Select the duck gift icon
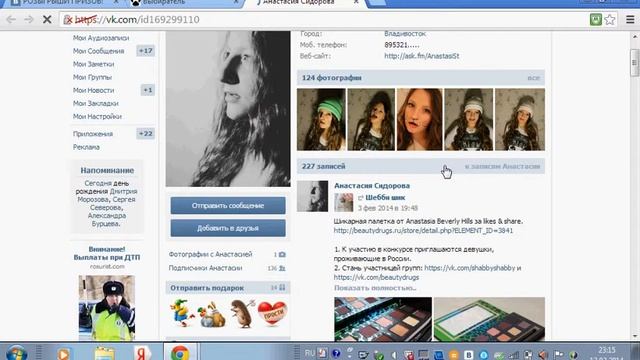640x360 pixels. point(182,313)
